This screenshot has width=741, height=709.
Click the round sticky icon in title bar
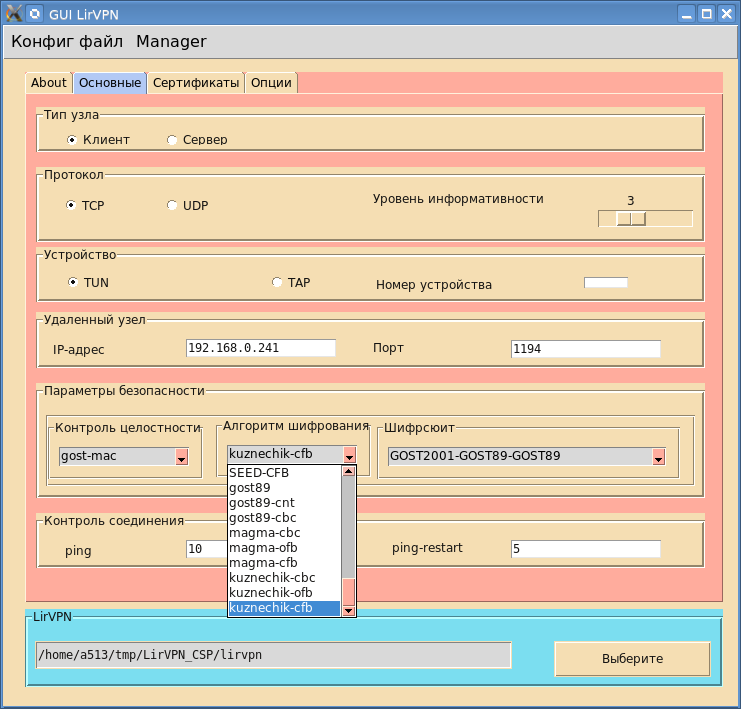(35, 13)
